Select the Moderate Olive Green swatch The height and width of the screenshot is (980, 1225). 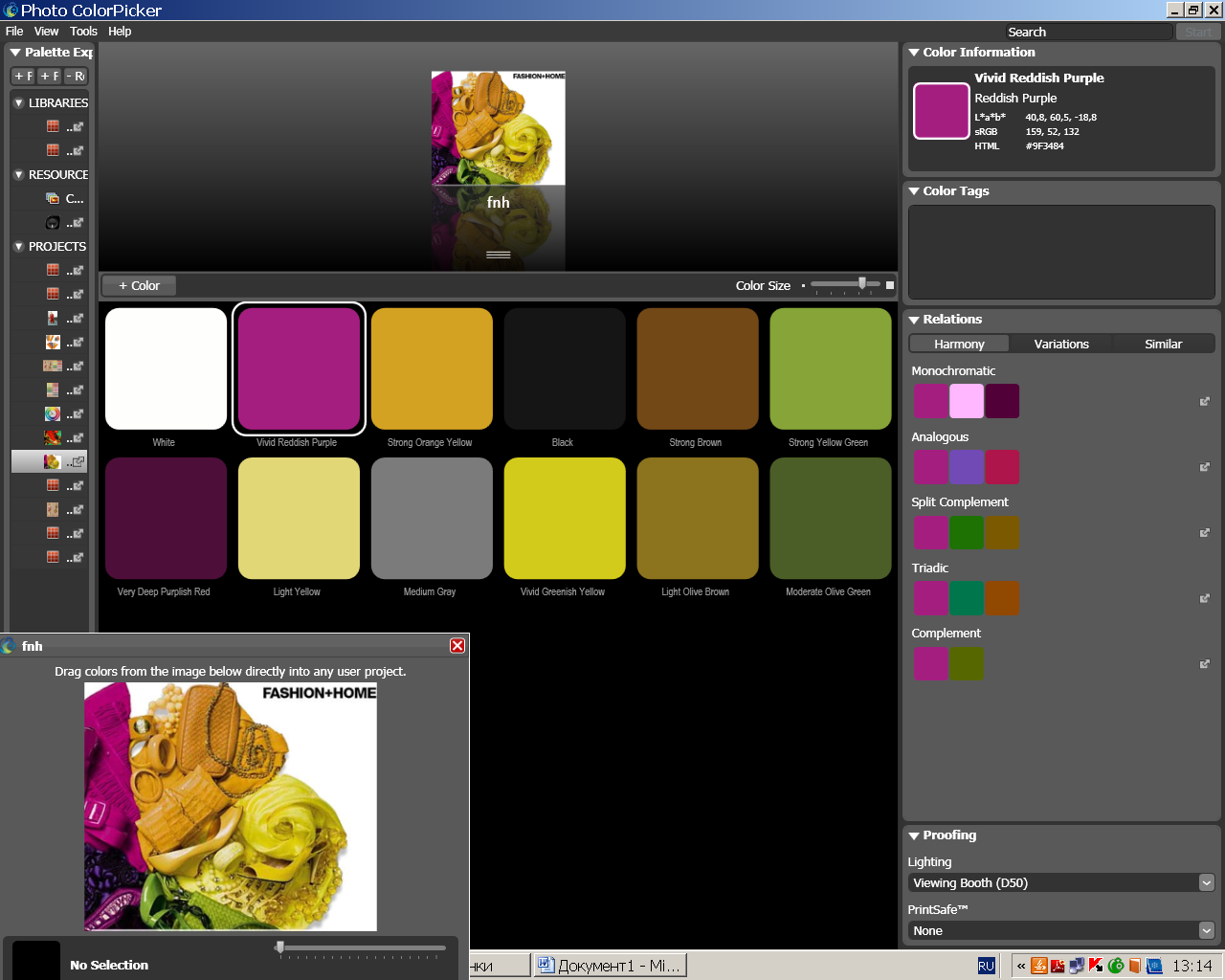(x=831, y=518)
